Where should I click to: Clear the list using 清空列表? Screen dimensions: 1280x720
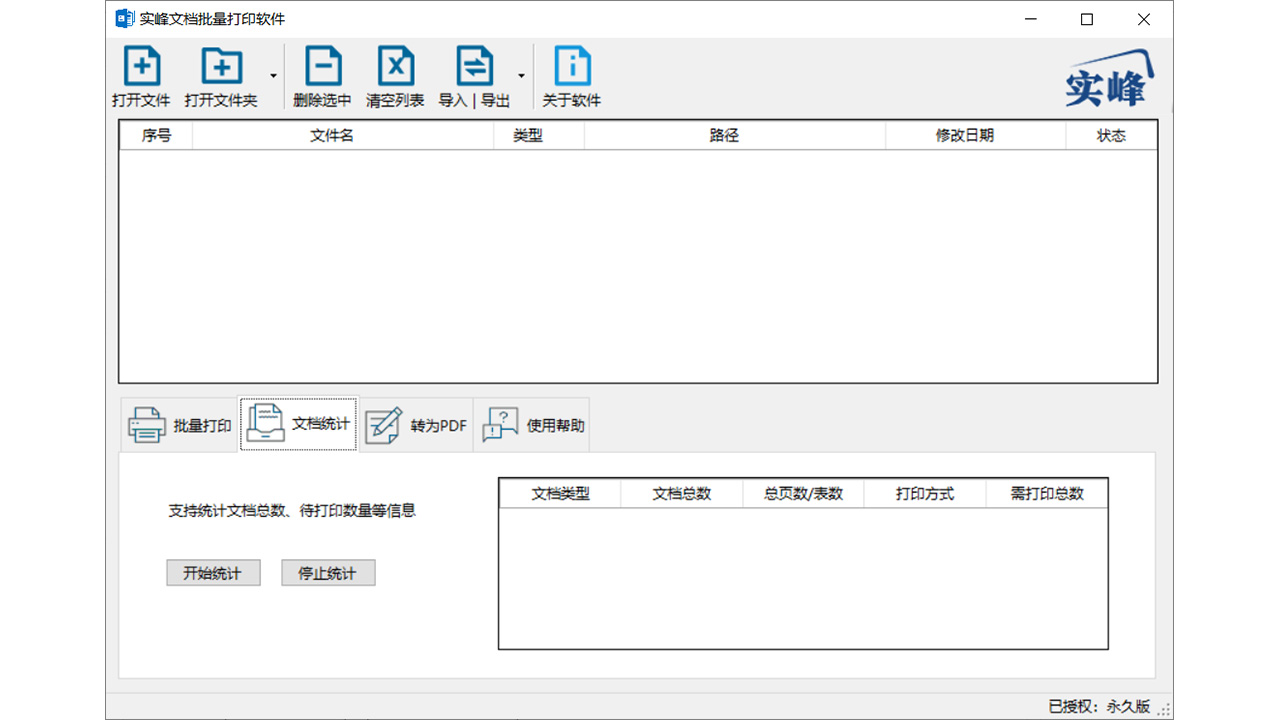point(395,75)
